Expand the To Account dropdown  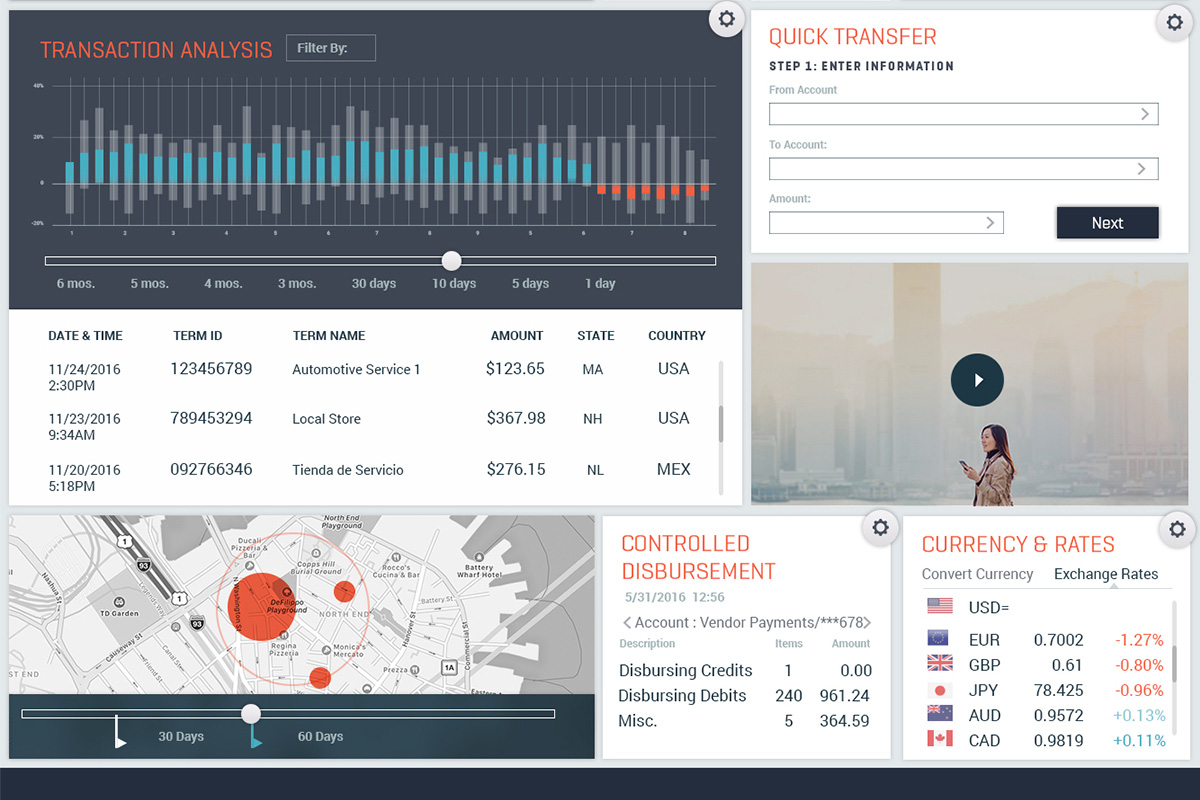(1141, 169)
